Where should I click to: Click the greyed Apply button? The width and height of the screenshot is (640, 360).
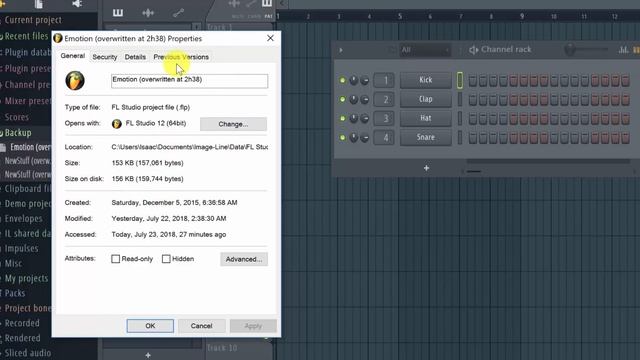[x=253, y=326]
